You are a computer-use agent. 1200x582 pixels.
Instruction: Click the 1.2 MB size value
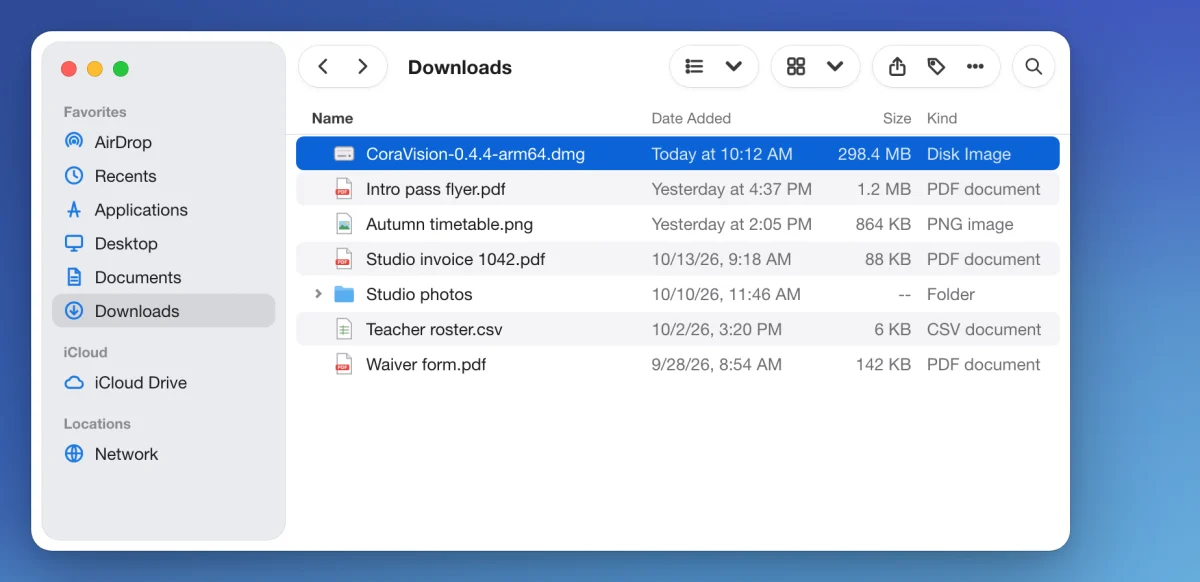(x=884, y=189)
